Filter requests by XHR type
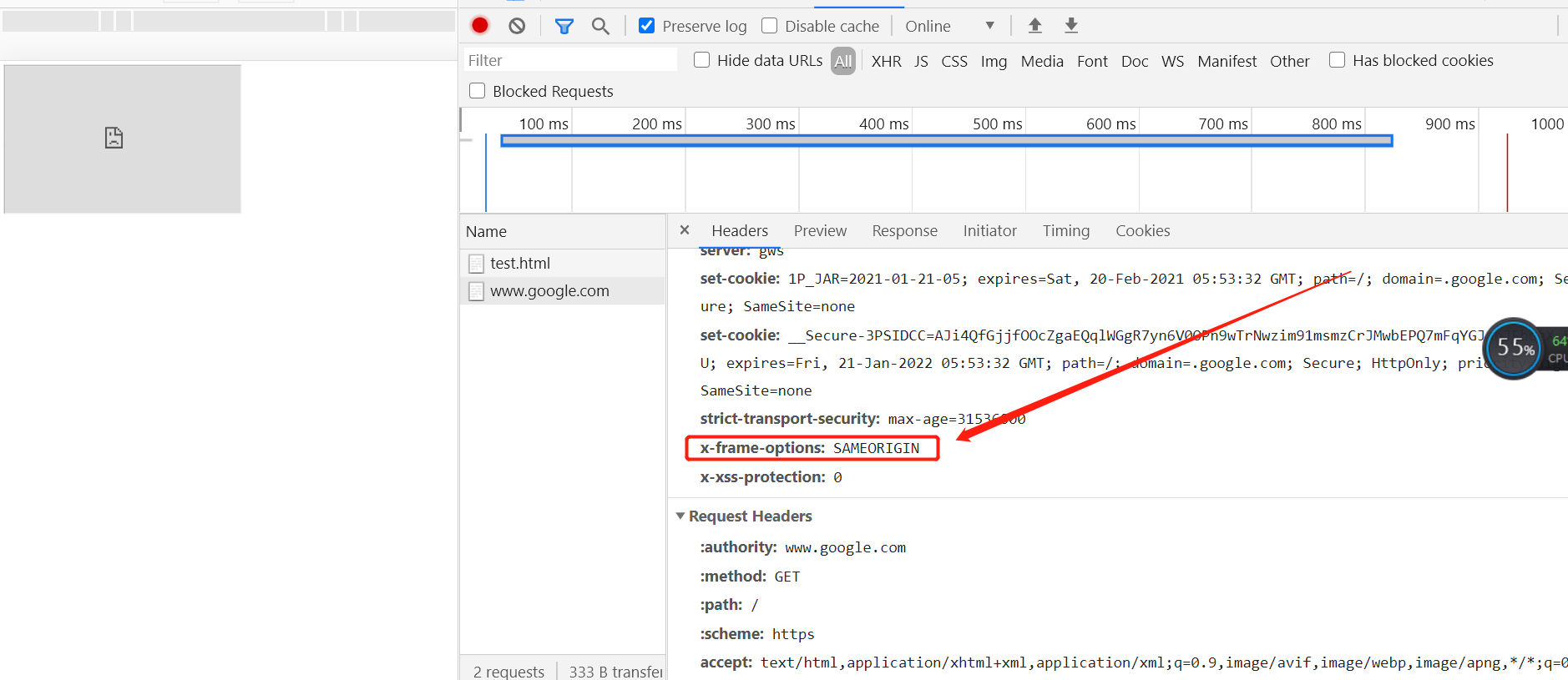 [x=886, y=61]
